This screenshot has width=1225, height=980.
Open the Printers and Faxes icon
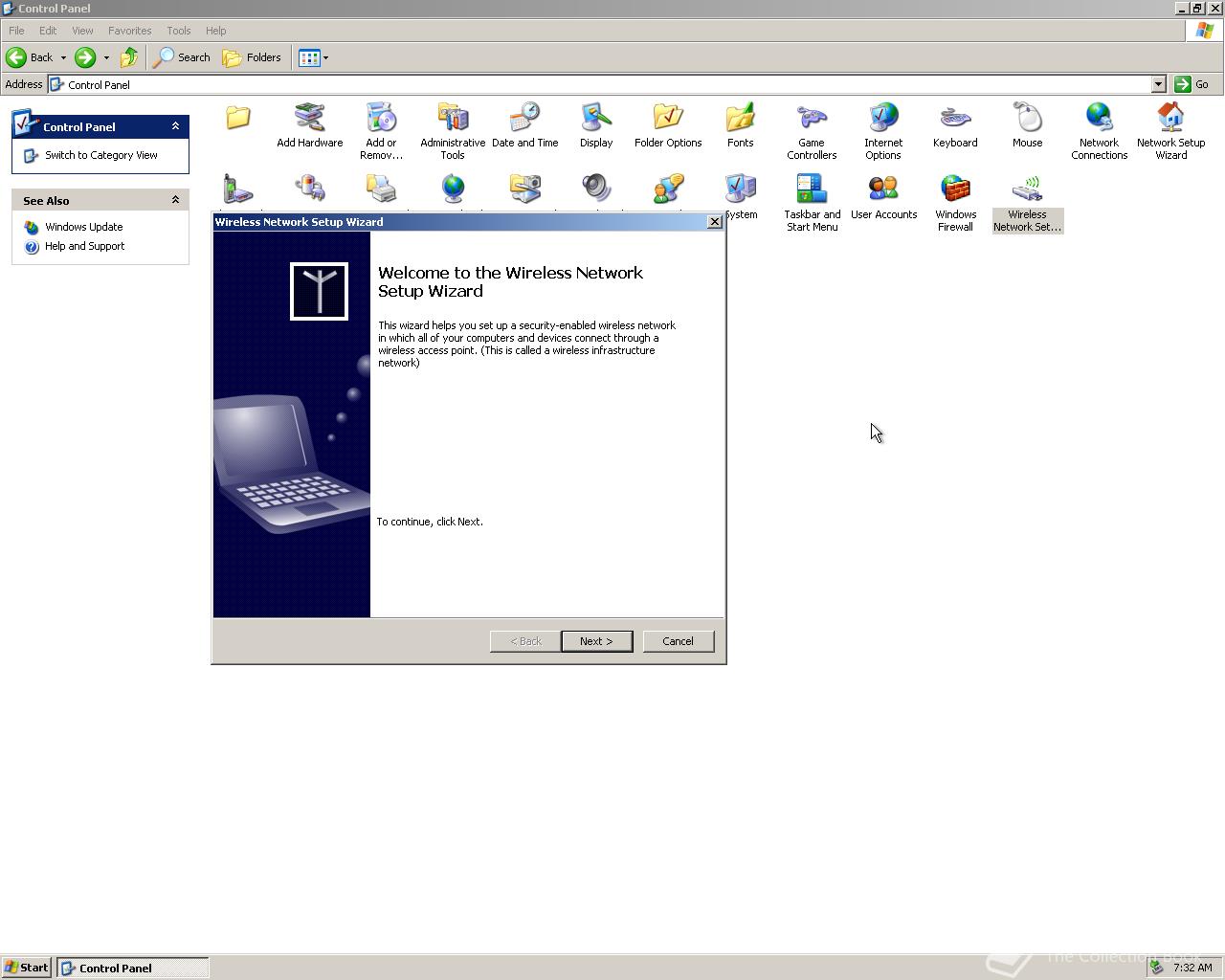pos(381,189)
